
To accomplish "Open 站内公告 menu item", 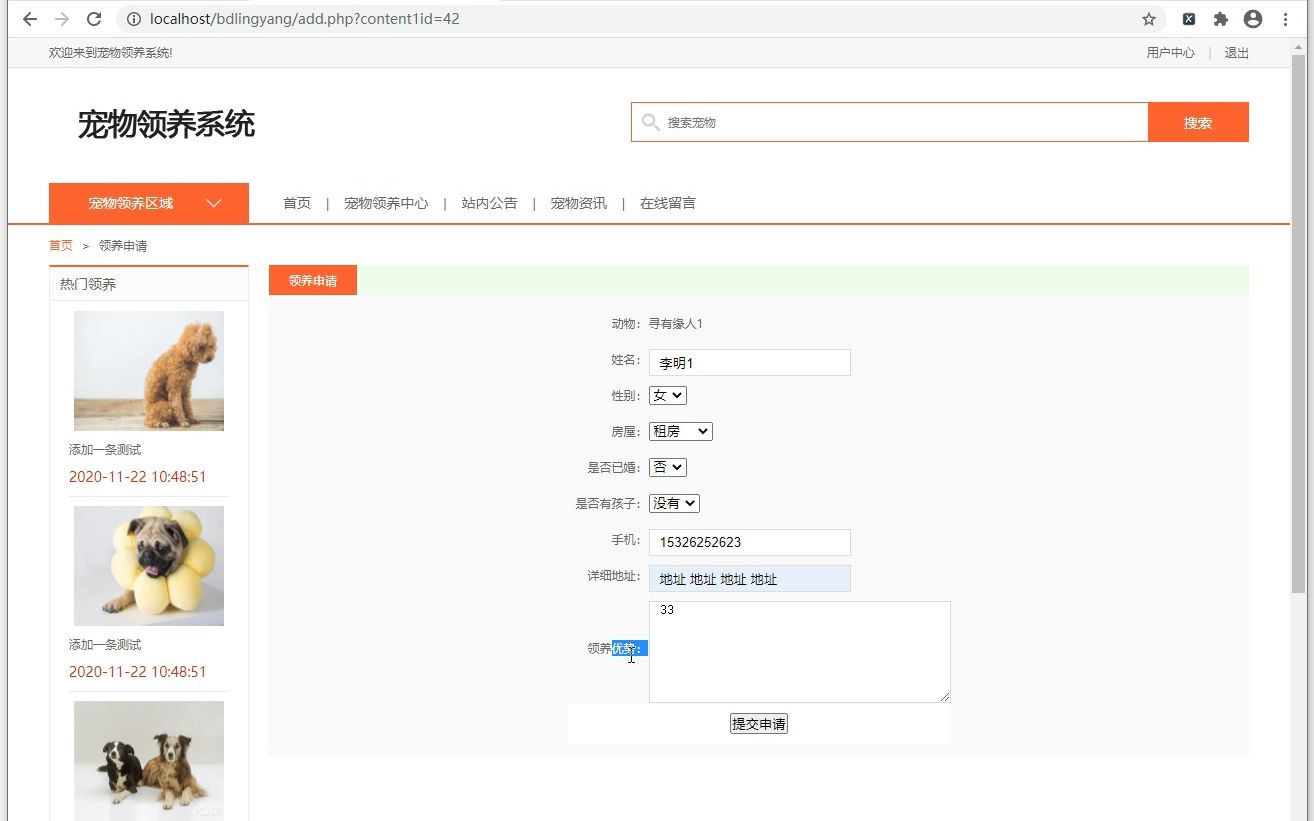I will pyautogui.click(x=489, y=203).
